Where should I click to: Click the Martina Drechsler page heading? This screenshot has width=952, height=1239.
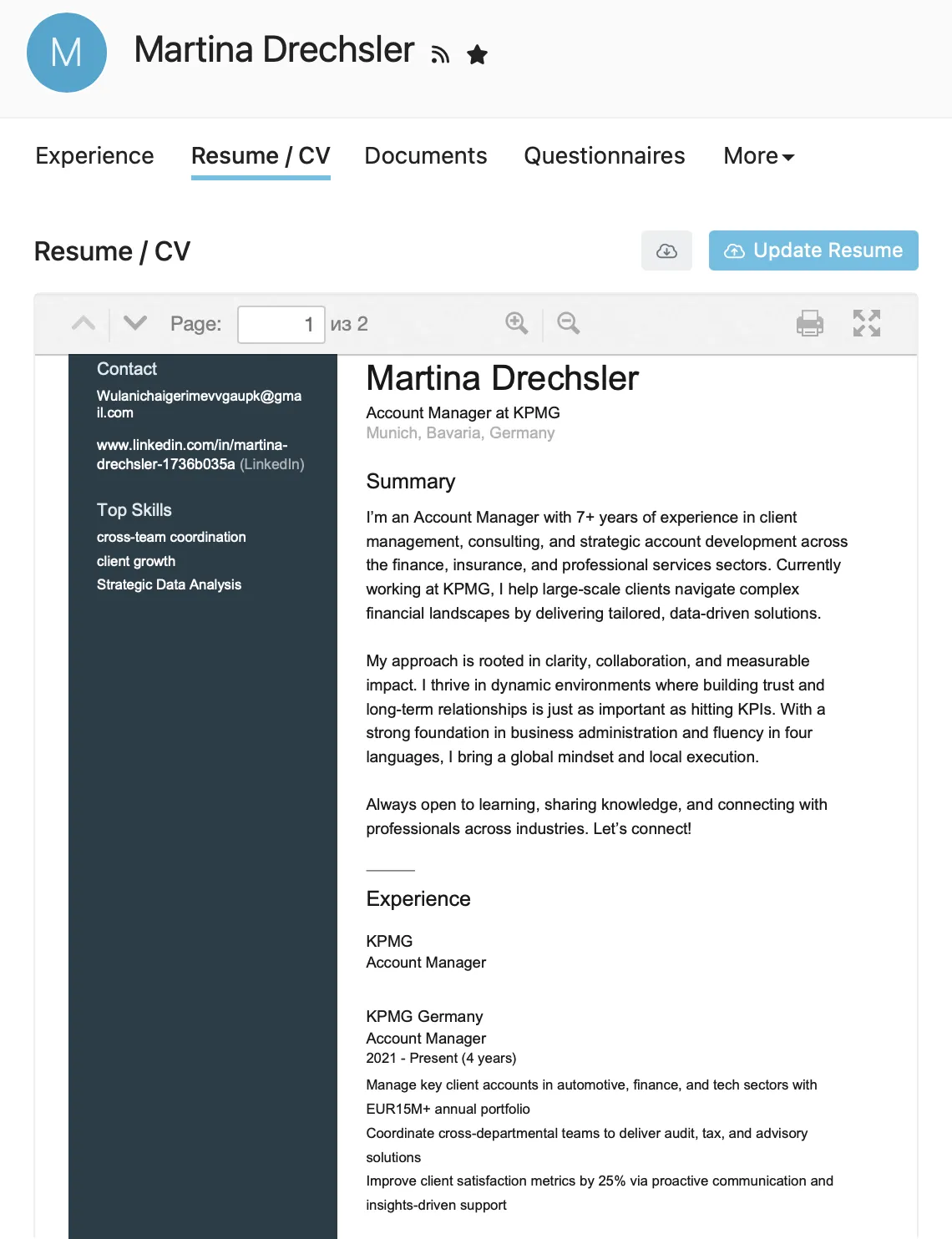point(274,50)
